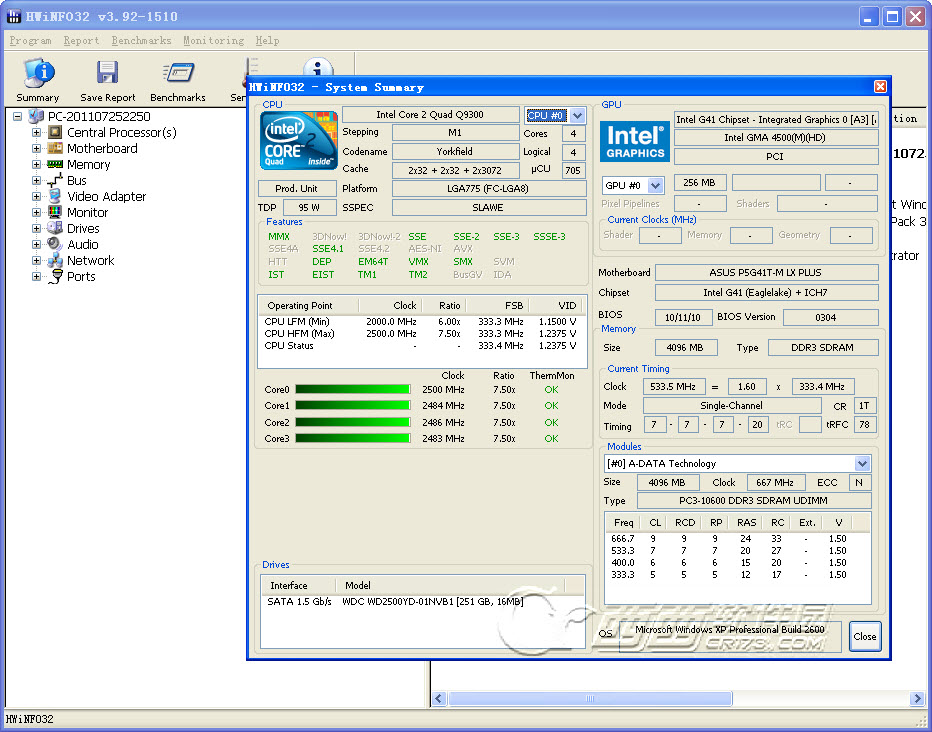
Task: Click the Summary toolbar icon
Action: [38, 74]
